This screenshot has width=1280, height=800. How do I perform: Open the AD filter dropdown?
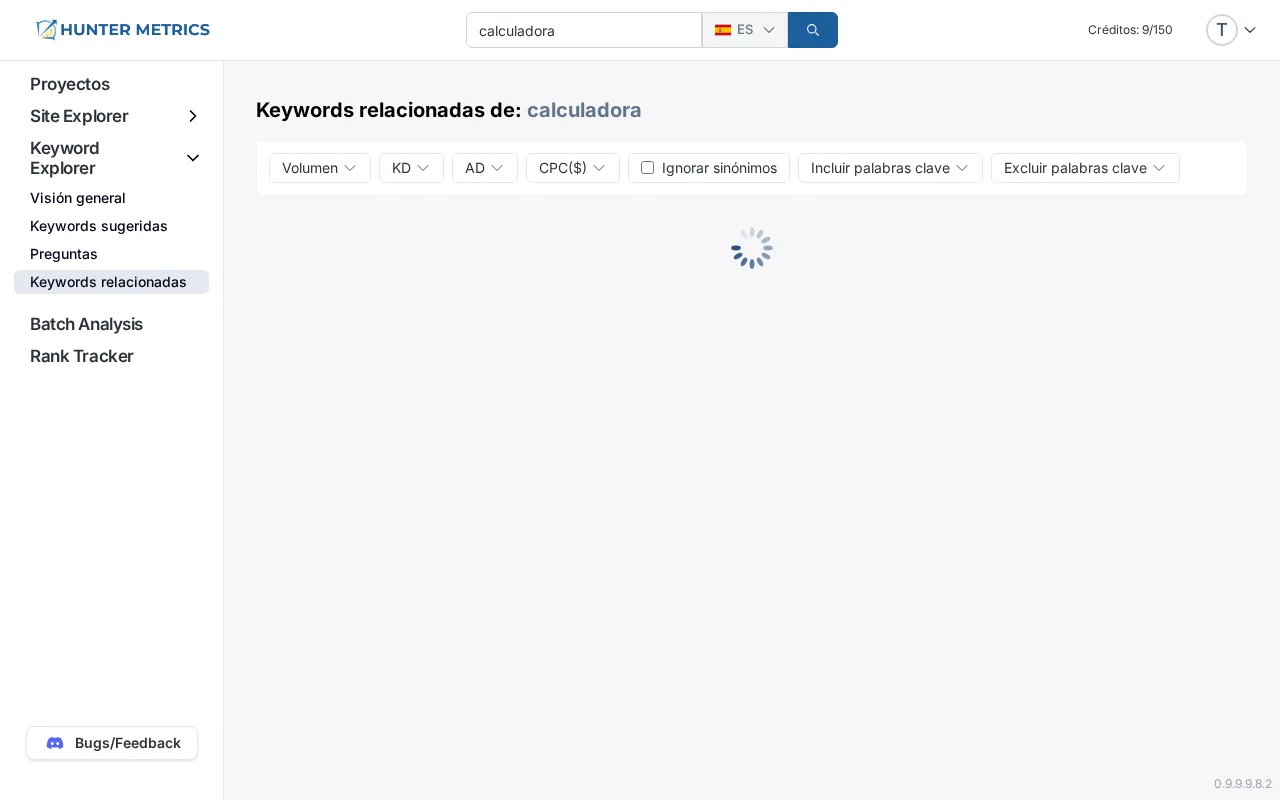coord(485,168)
